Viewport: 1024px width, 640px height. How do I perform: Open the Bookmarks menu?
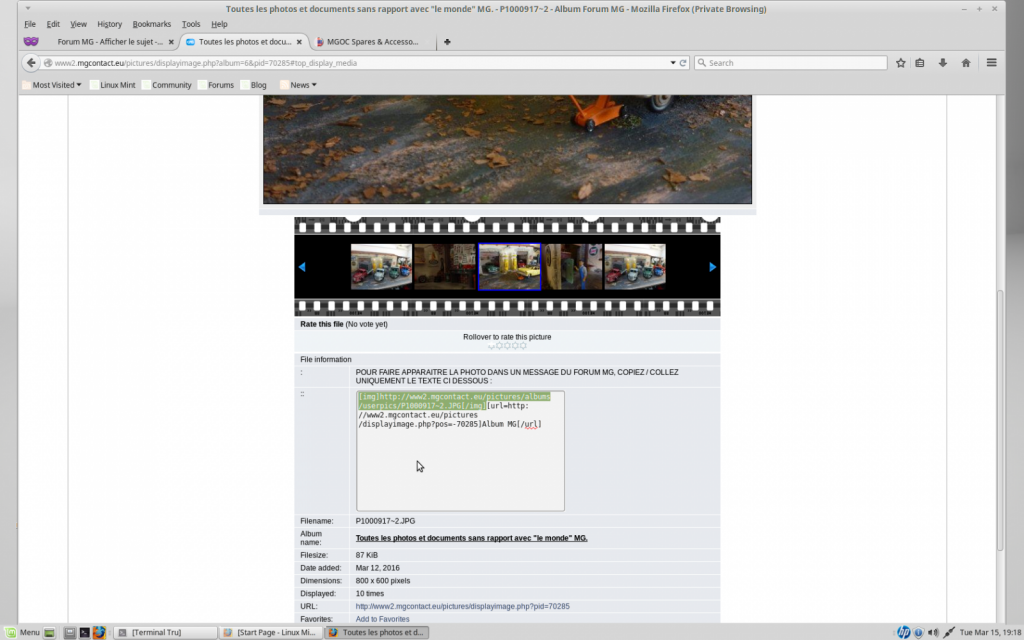coord(152,24)
